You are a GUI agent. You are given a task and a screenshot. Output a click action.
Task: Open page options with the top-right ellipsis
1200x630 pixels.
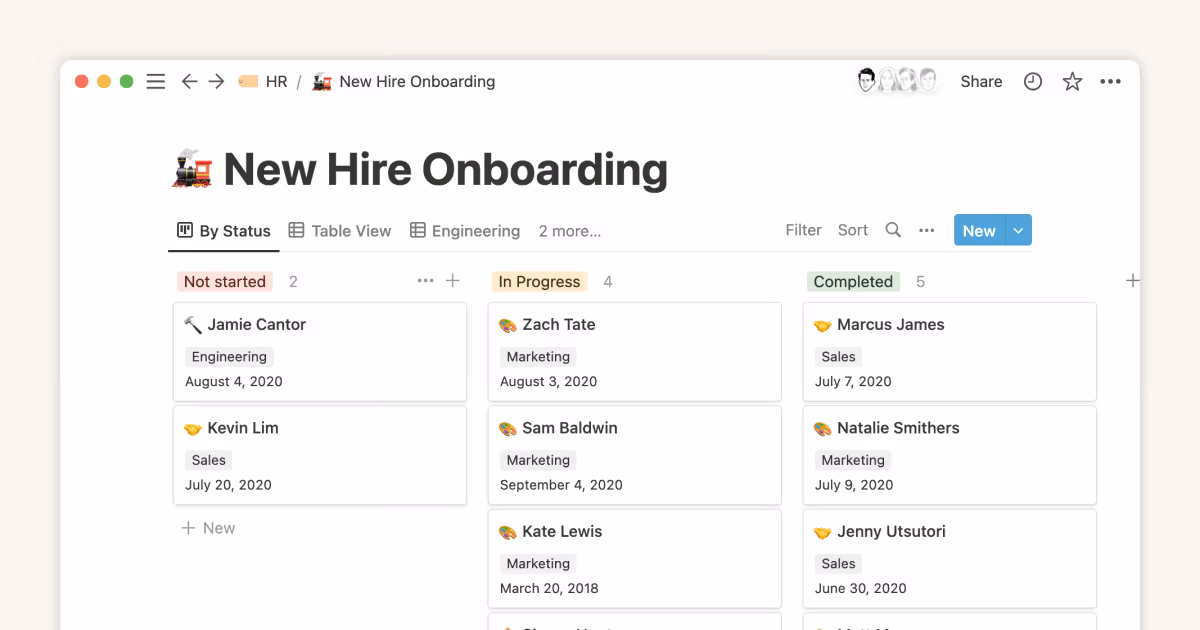tap(1110, 81)
